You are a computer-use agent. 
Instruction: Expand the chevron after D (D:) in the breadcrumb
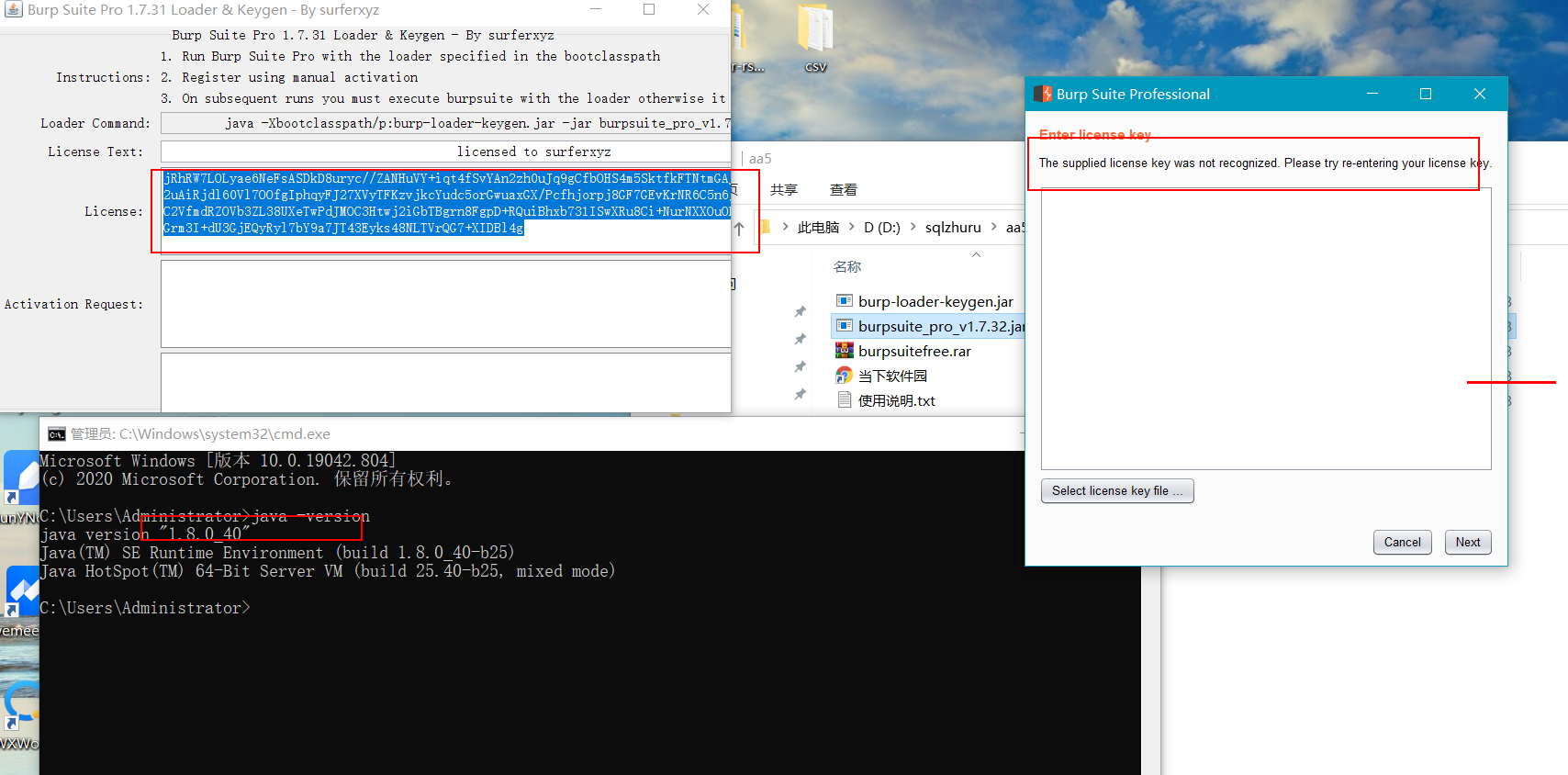tap(913, 227)
